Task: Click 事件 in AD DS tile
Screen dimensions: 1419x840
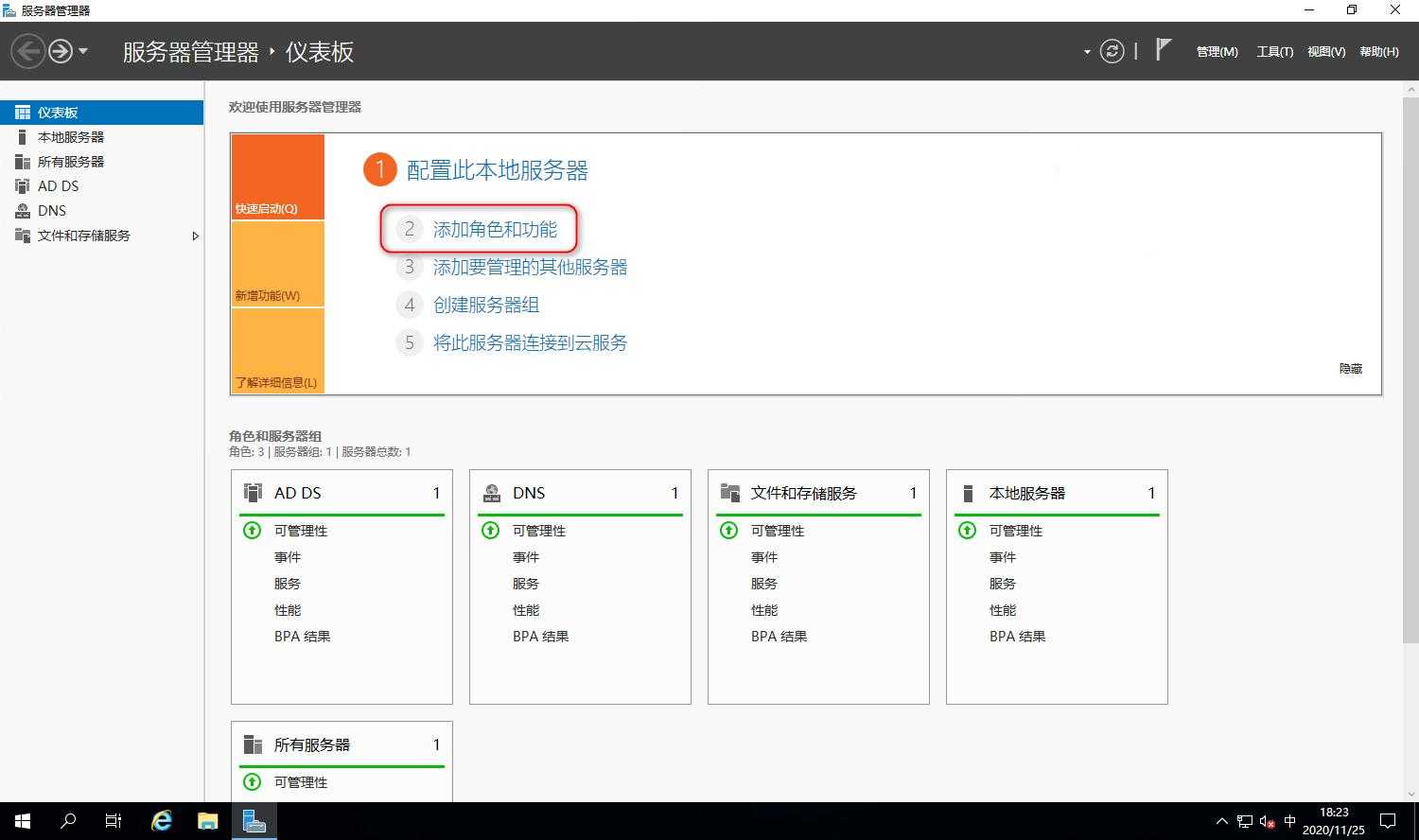Action: tap(288, 557)
